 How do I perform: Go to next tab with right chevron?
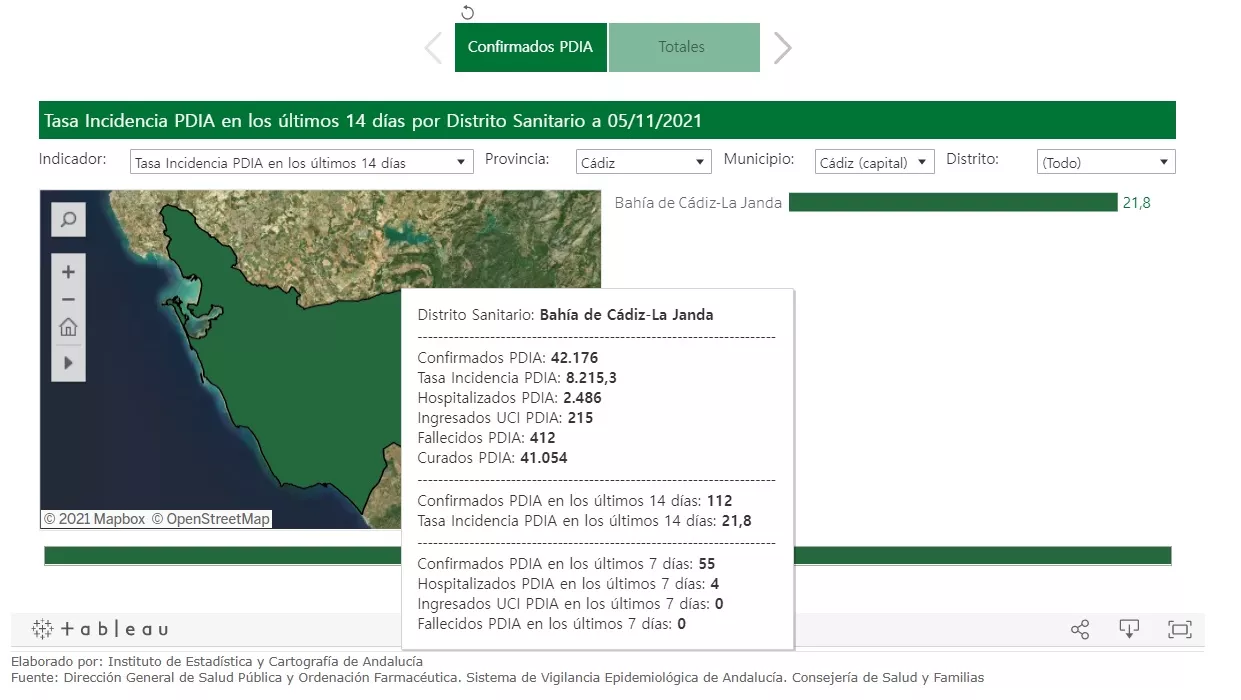(782, 48)
